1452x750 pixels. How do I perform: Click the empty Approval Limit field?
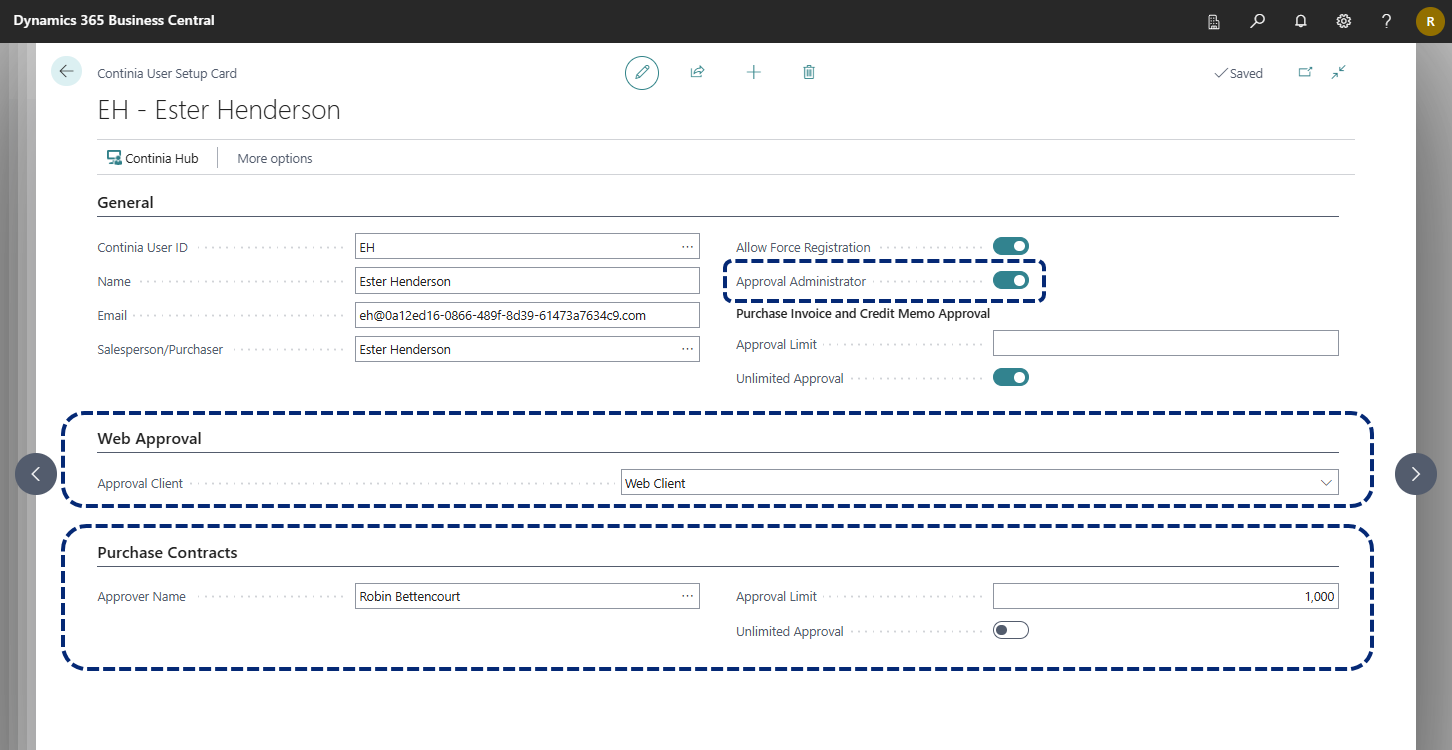click(1165, 343)
